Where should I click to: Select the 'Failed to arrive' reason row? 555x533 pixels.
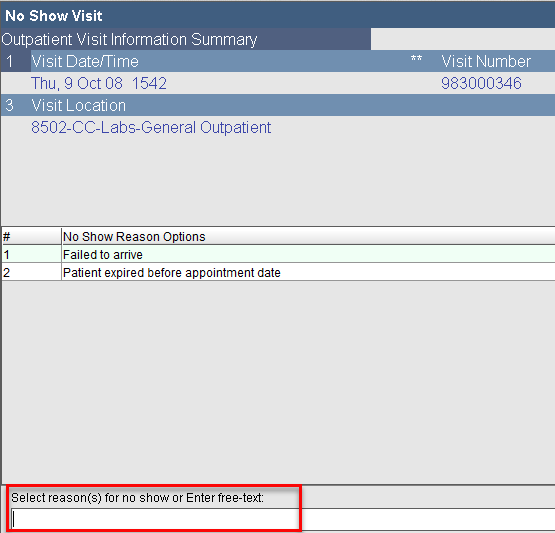279,254
